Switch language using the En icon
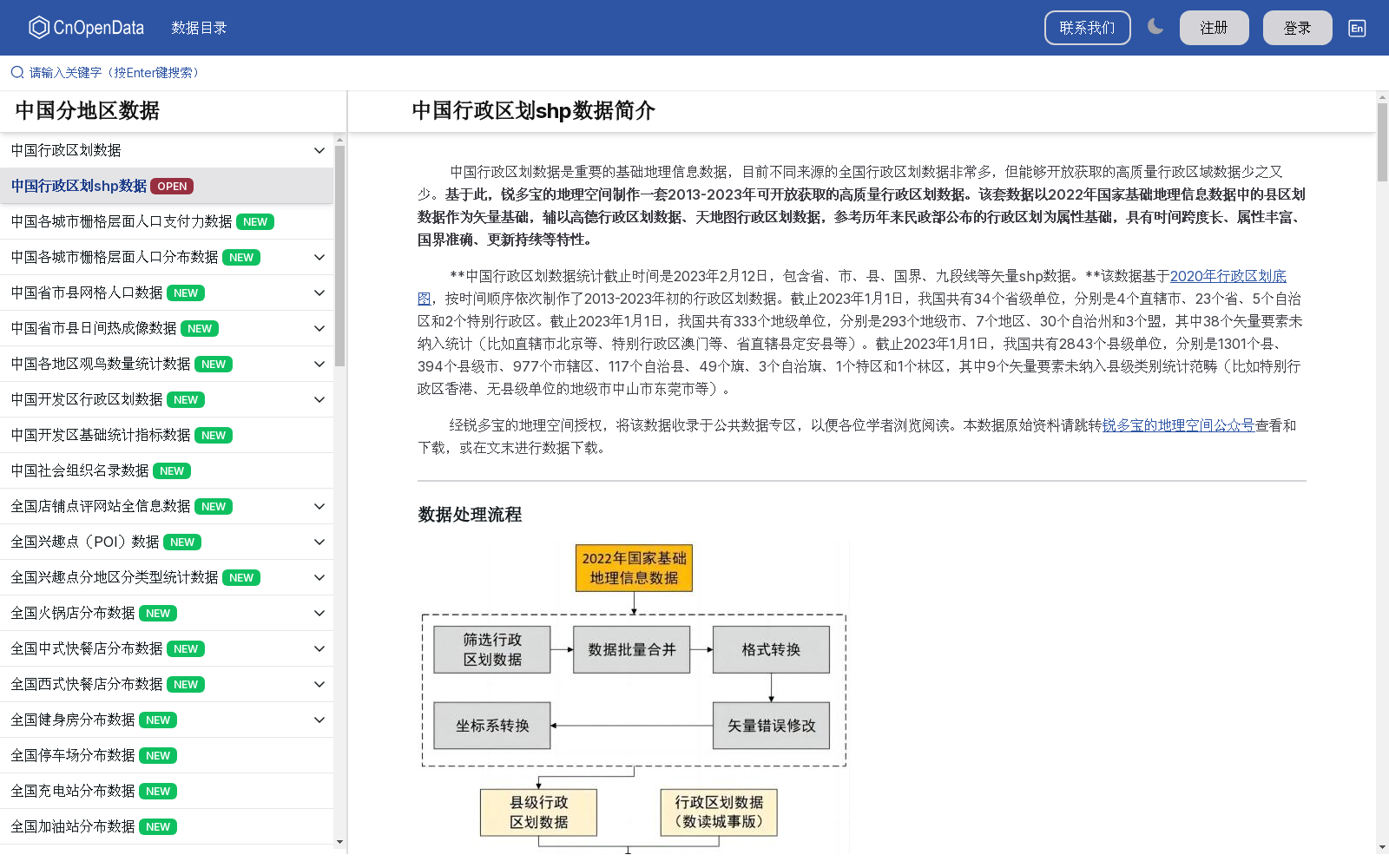This screenshot has height=868, width=1389. point(1356,28)
